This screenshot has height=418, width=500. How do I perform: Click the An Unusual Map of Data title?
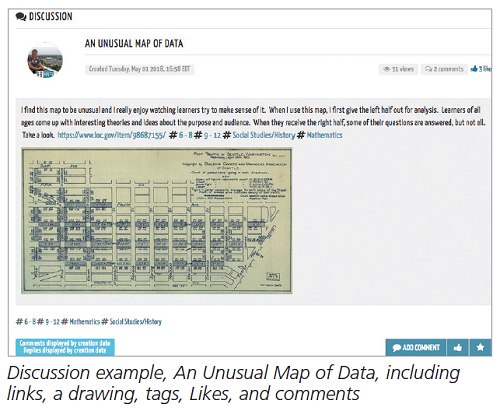pyautogui.click(x=134, y=44)
